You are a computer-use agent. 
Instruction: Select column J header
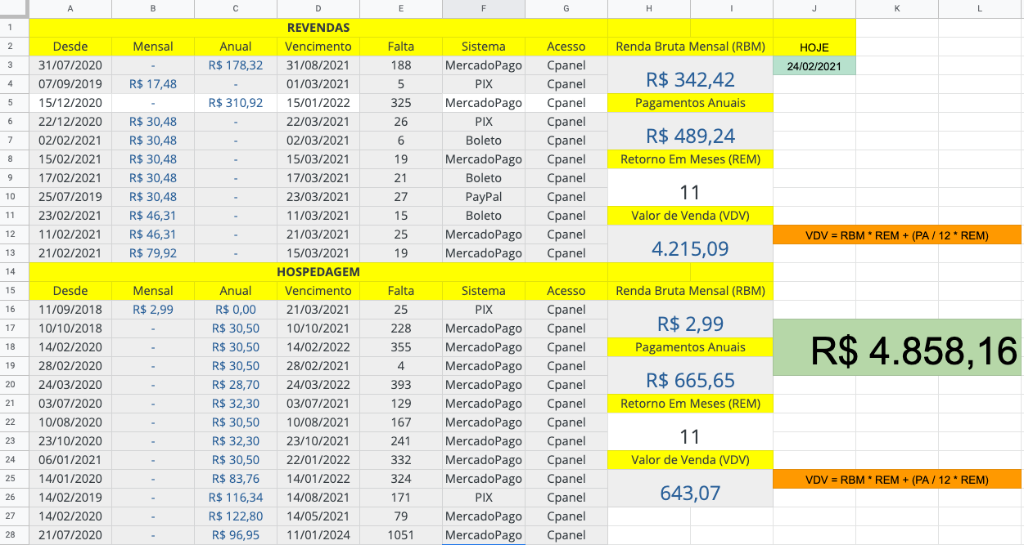tap(814, 8)
